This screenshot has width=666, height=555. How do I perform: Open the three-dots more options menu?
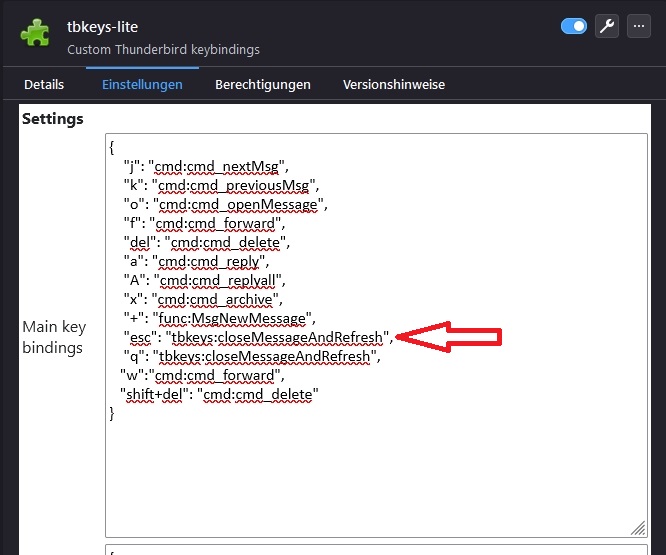coord(639,27)
